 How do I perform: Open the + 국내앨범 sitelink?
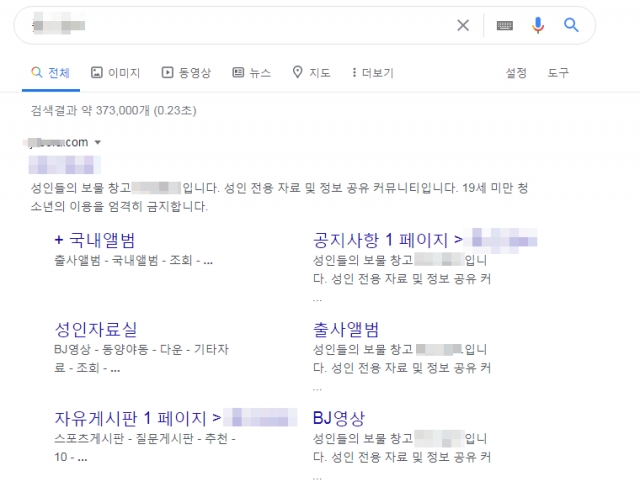tap(95, 240)
